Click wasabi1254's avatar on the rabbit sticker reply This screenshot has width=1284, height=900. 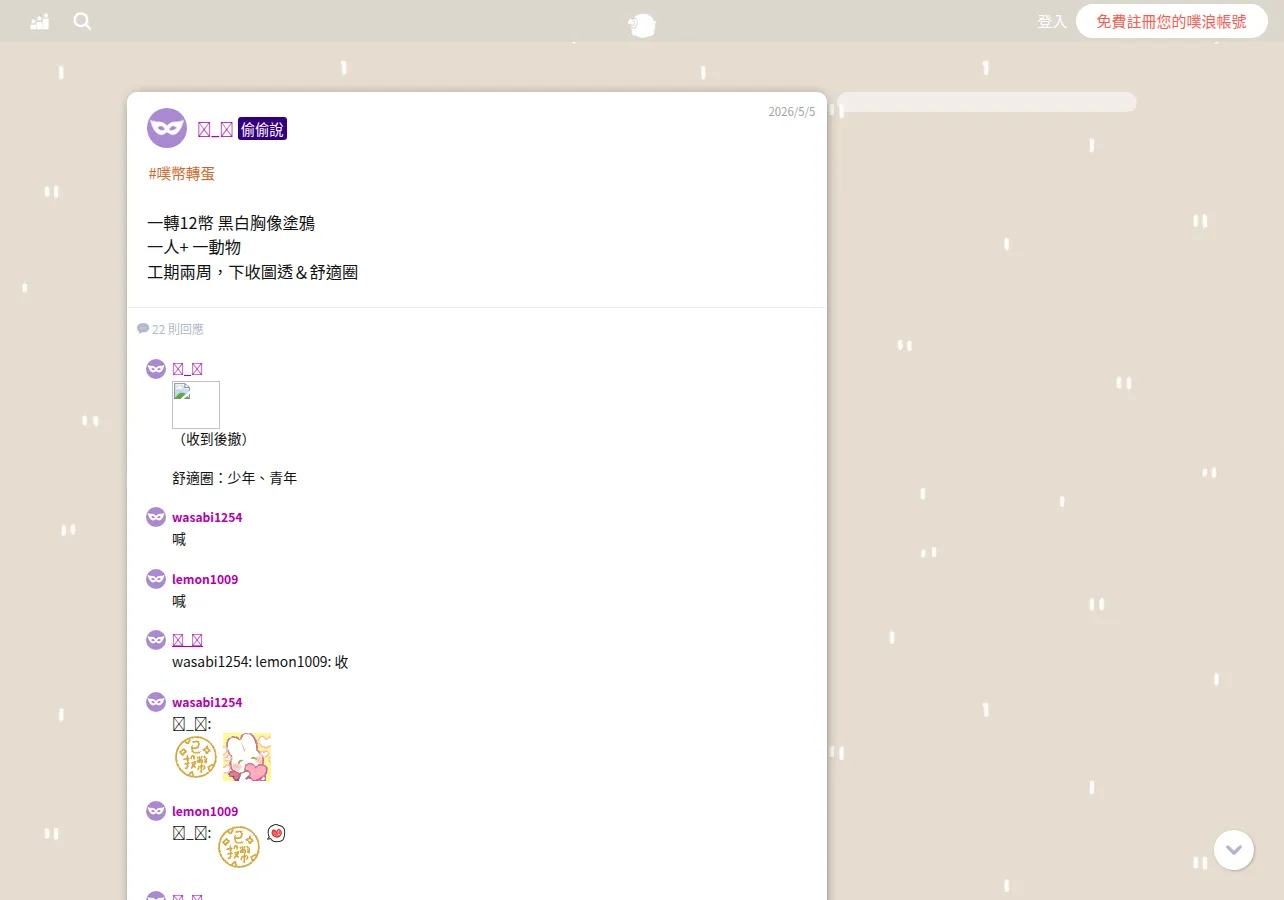tap(156, 702)
